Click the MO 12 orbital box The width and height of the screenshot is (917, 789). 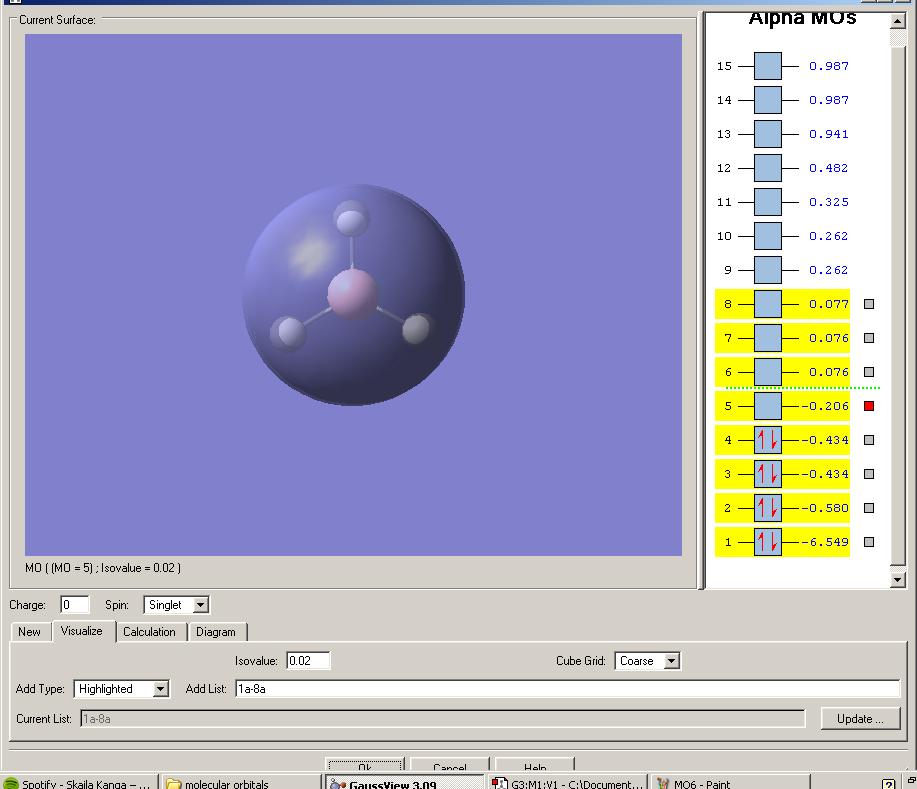point(767,168)
